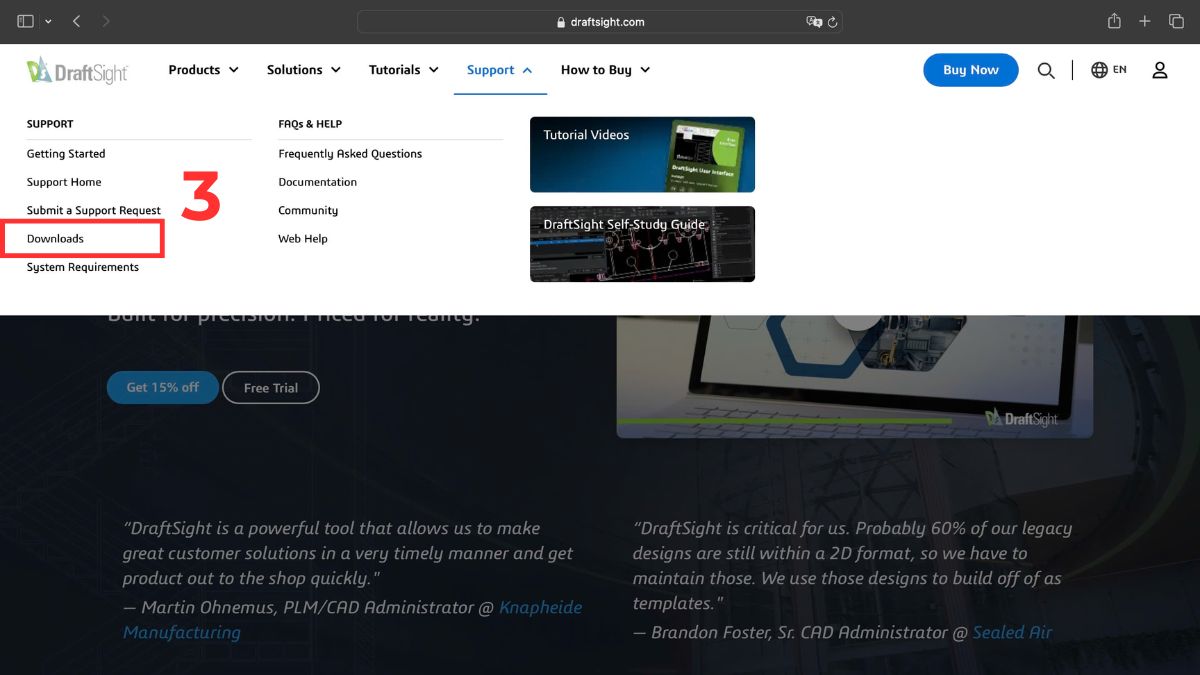Go back using the back arrow
This screenshot has height=675, width=1200.
coord(77,21)
